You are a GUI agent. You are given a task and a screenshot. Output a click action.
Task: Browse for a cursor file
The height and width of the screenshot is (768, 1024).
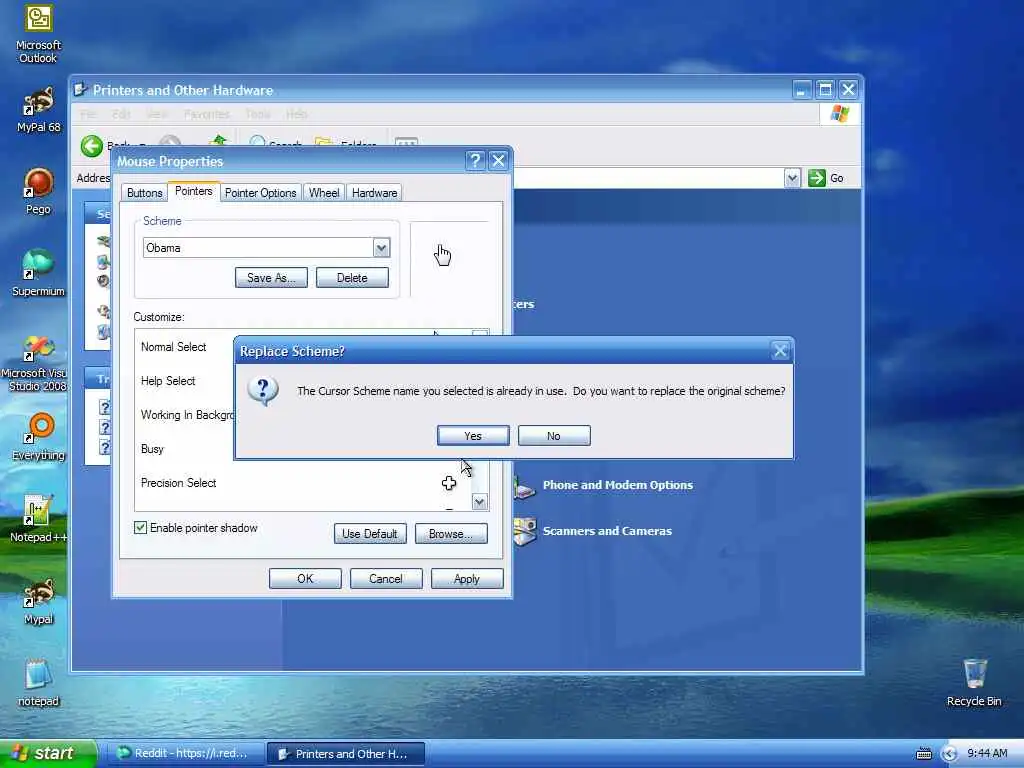451,534
